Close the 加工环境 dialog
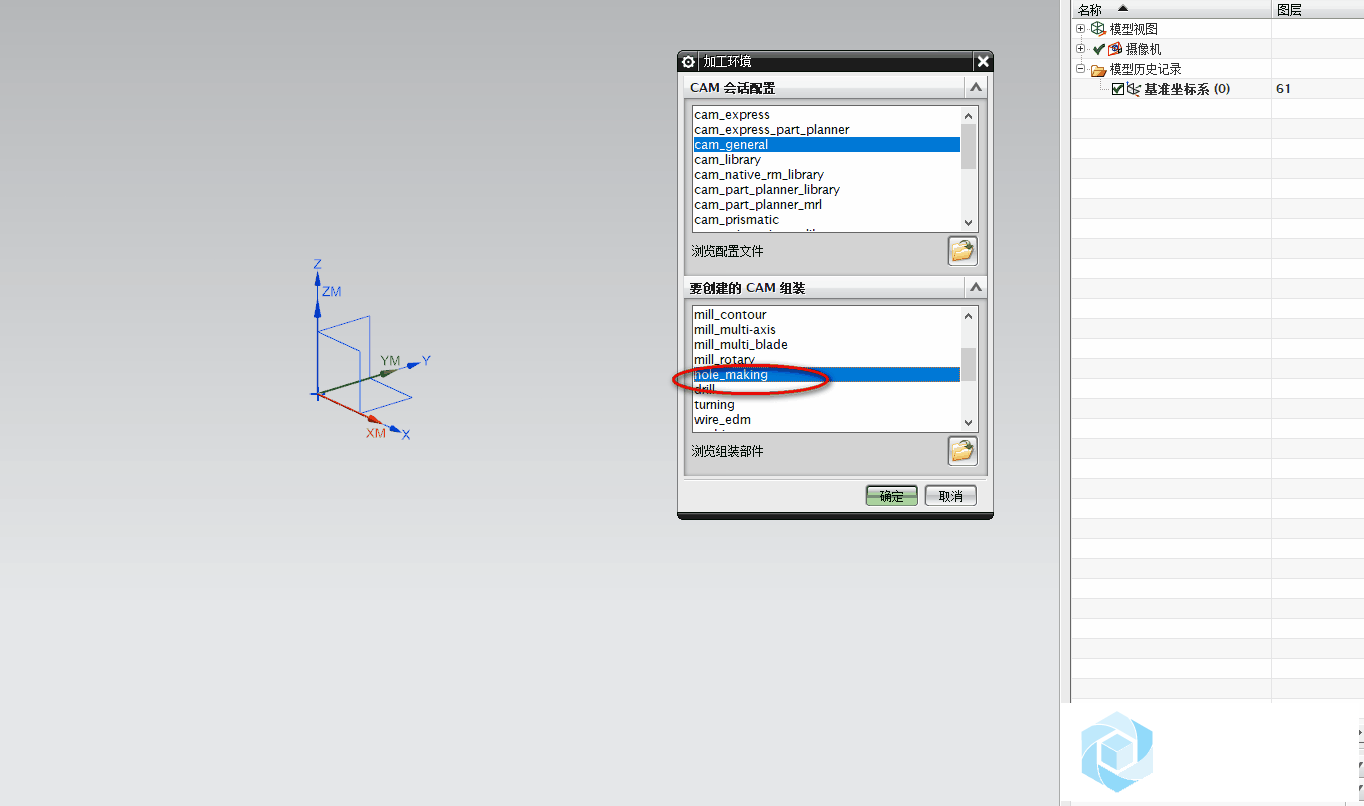Viewport: 1364px width, 806px height. coord(983,62)
